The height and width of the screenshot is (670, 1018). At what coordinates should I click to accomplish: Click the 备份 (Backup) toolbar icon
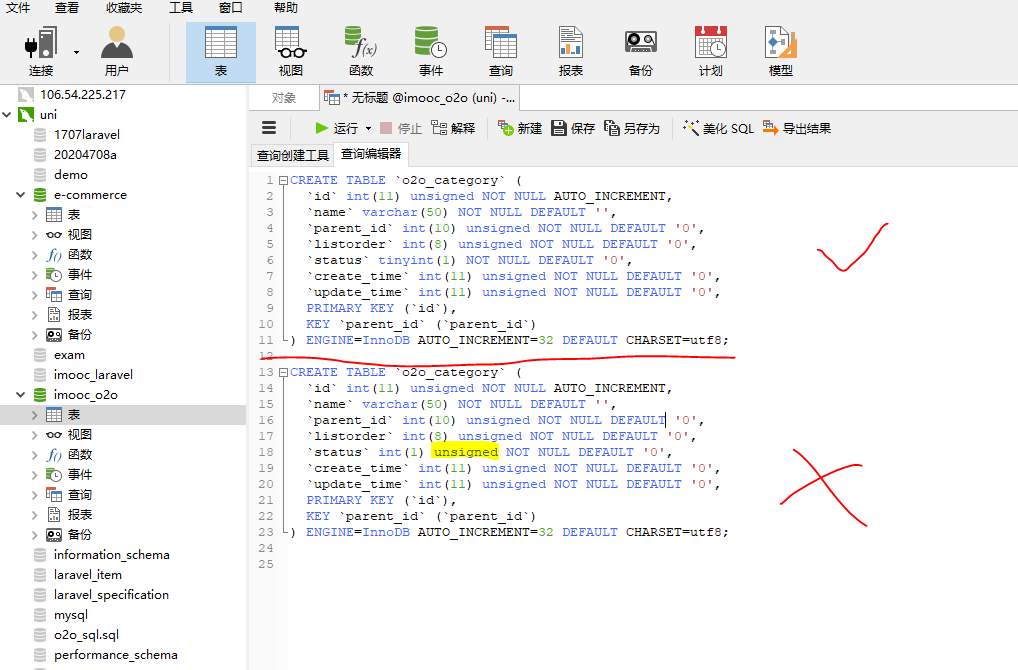[641, 50]
